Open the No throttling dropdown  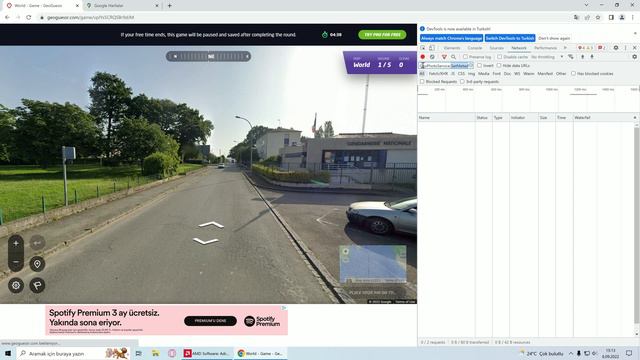547,57
